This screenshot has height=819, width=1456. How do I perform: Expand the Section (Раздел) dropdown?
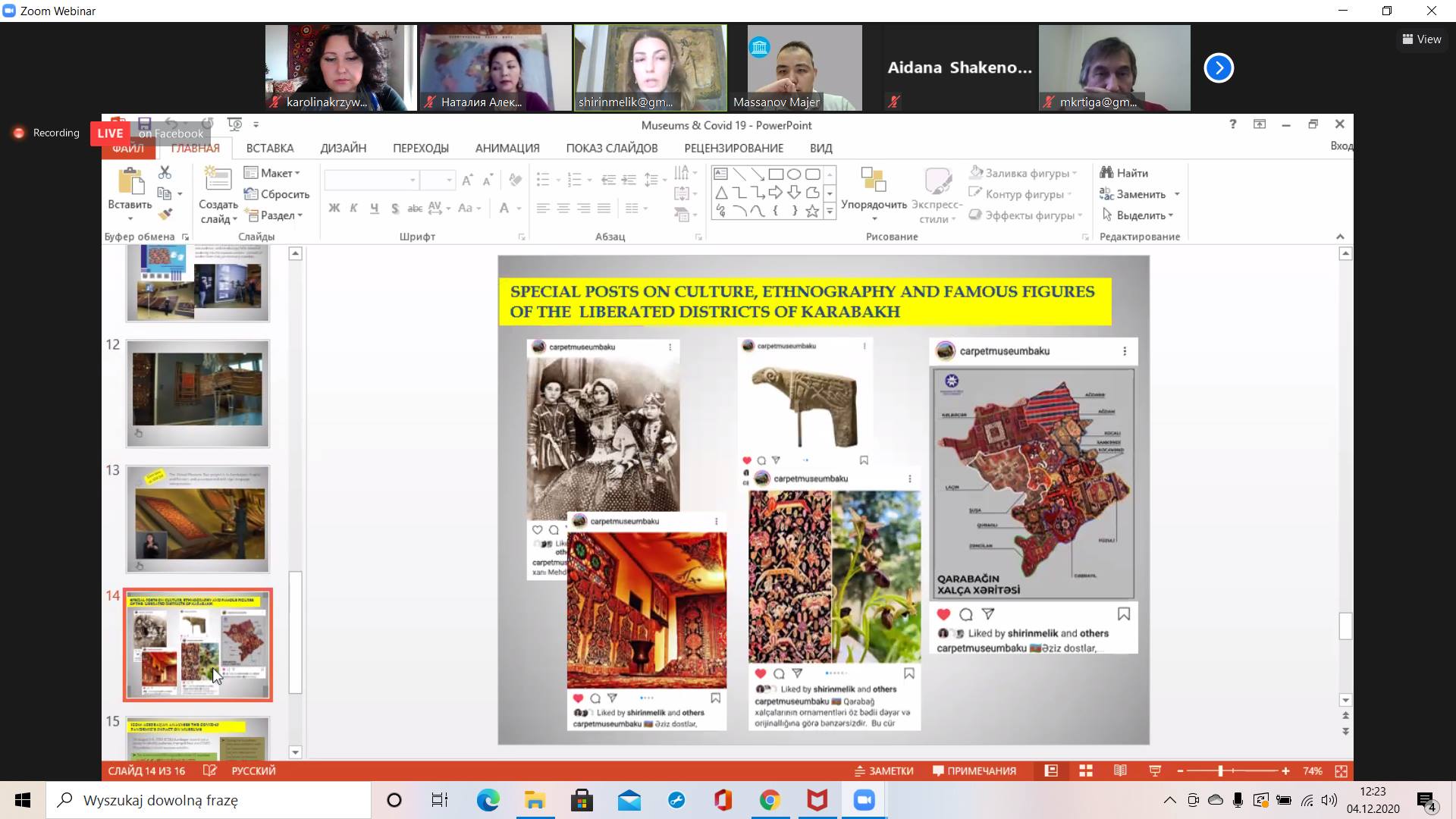pos(273,215)
